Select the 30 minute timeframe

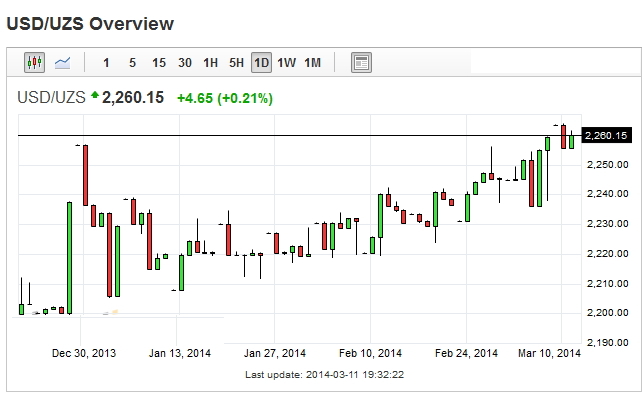(185, 63)
